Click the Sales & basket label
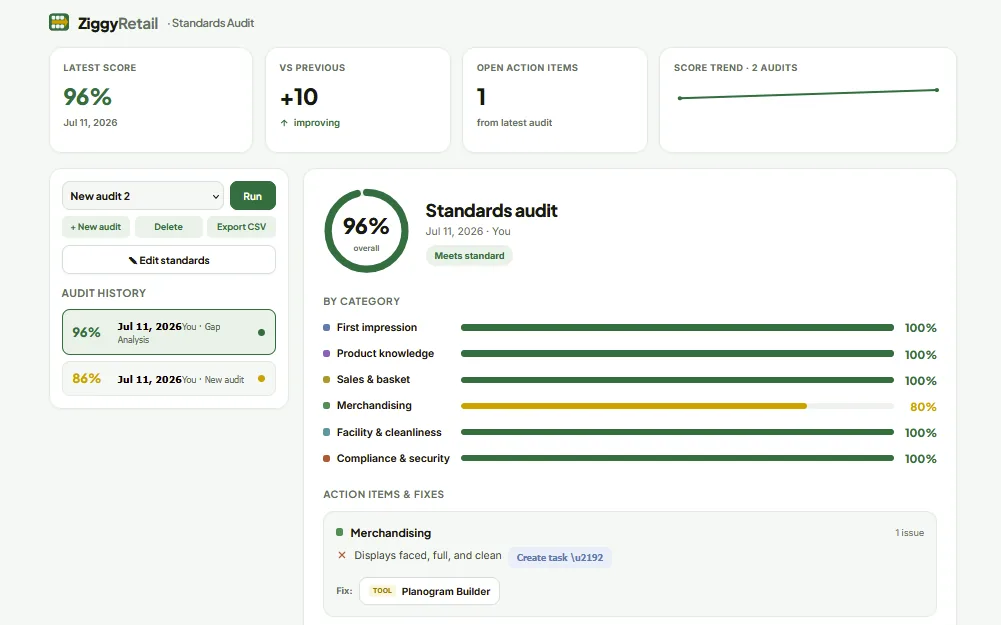The width and height of the screenshot is (1001, 625). click(373, 379)
